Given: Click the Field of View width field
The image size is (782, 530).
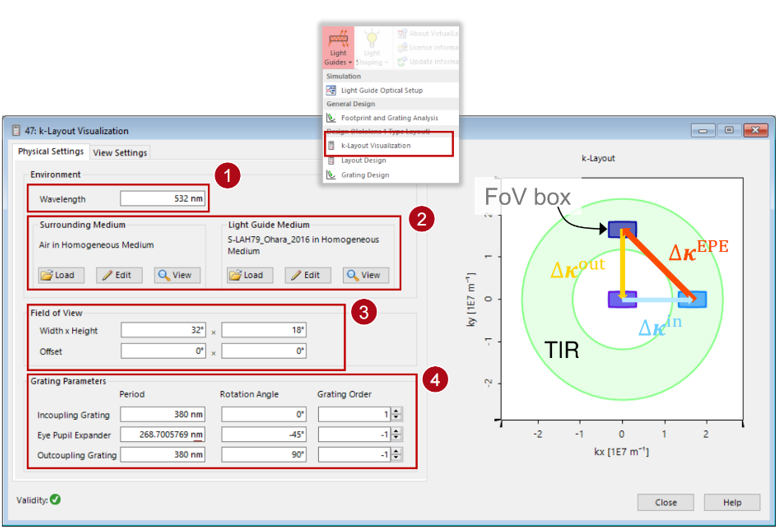Looking at the screenshot, I should tap(164, 330).
